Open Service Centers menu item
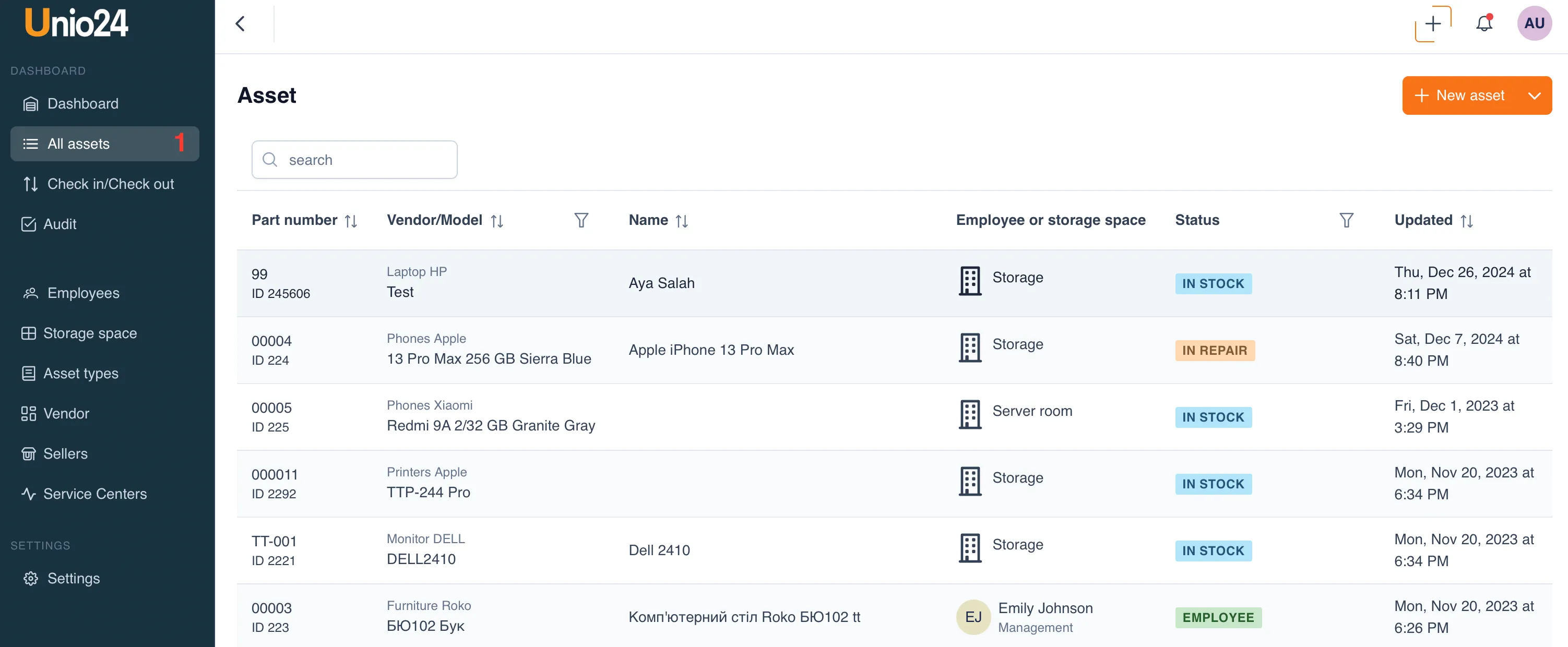 [x=94, y=494]
